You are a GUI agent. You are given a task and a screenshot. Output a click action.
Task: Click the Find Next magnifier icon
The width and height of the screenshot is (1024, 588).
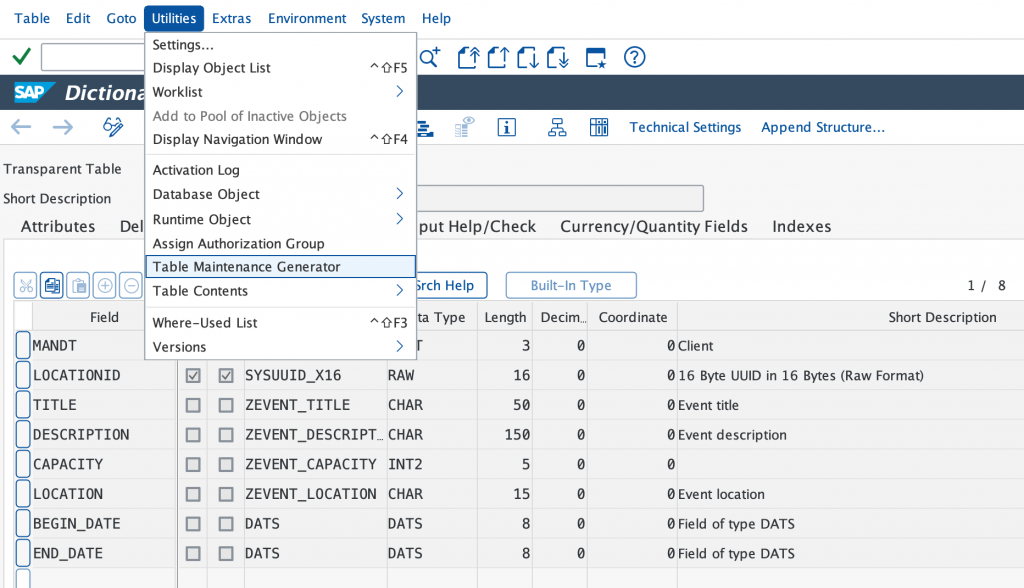(429, 58)
